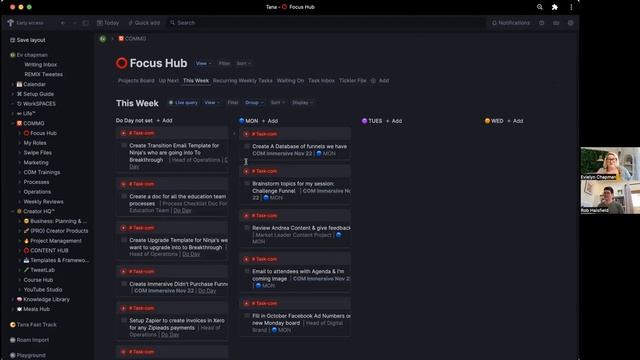Screen dimensions: 640x360
Task: Click Quick add in the top bar
Action: [x=144, y=23]
